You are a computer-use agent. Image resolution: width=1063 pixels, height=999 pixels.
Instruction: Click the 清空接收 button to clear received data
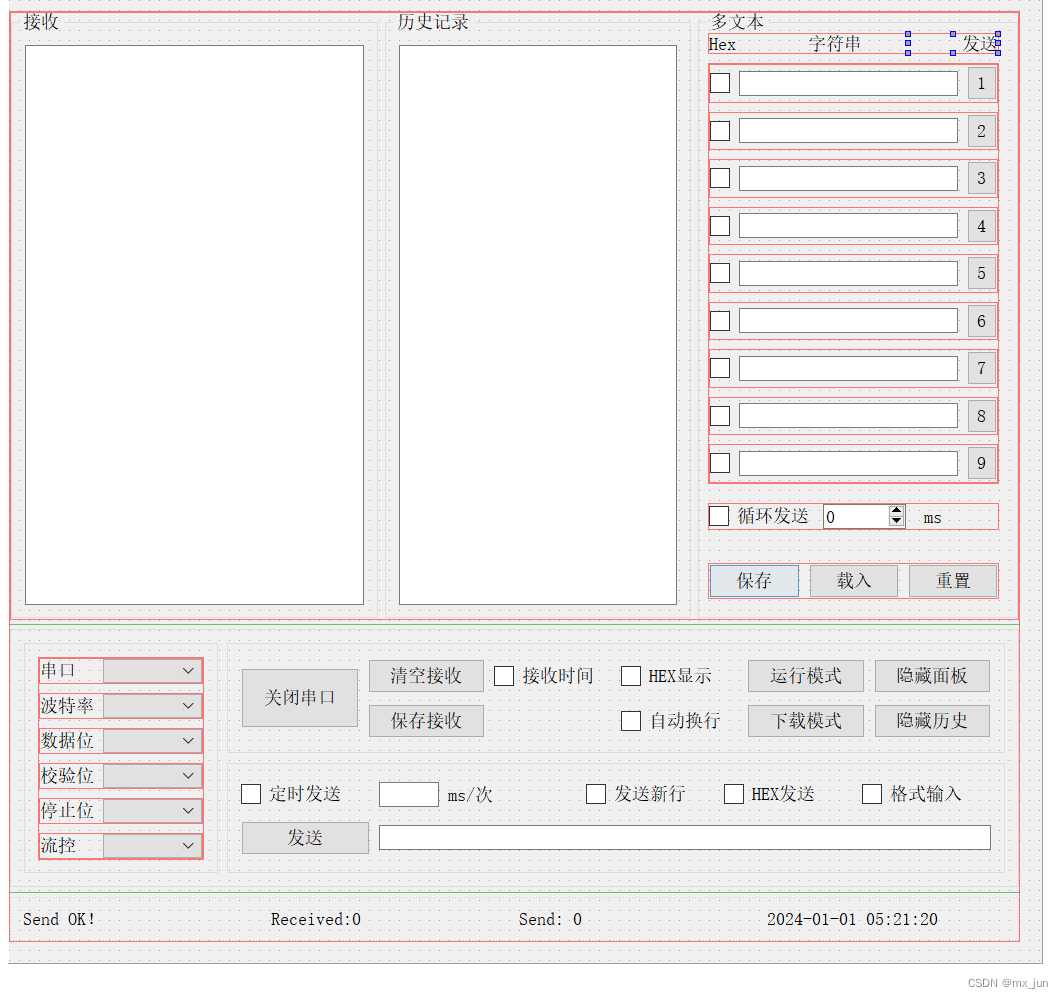[x=426, y=676]
